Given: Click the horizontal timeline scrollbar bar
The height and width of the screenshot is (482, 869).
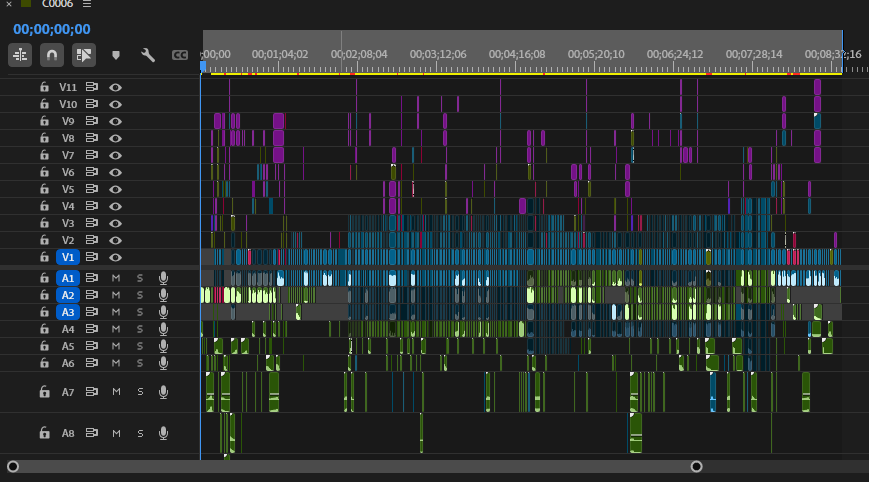Looking at the screenshot, I should (x=355, y=466).
